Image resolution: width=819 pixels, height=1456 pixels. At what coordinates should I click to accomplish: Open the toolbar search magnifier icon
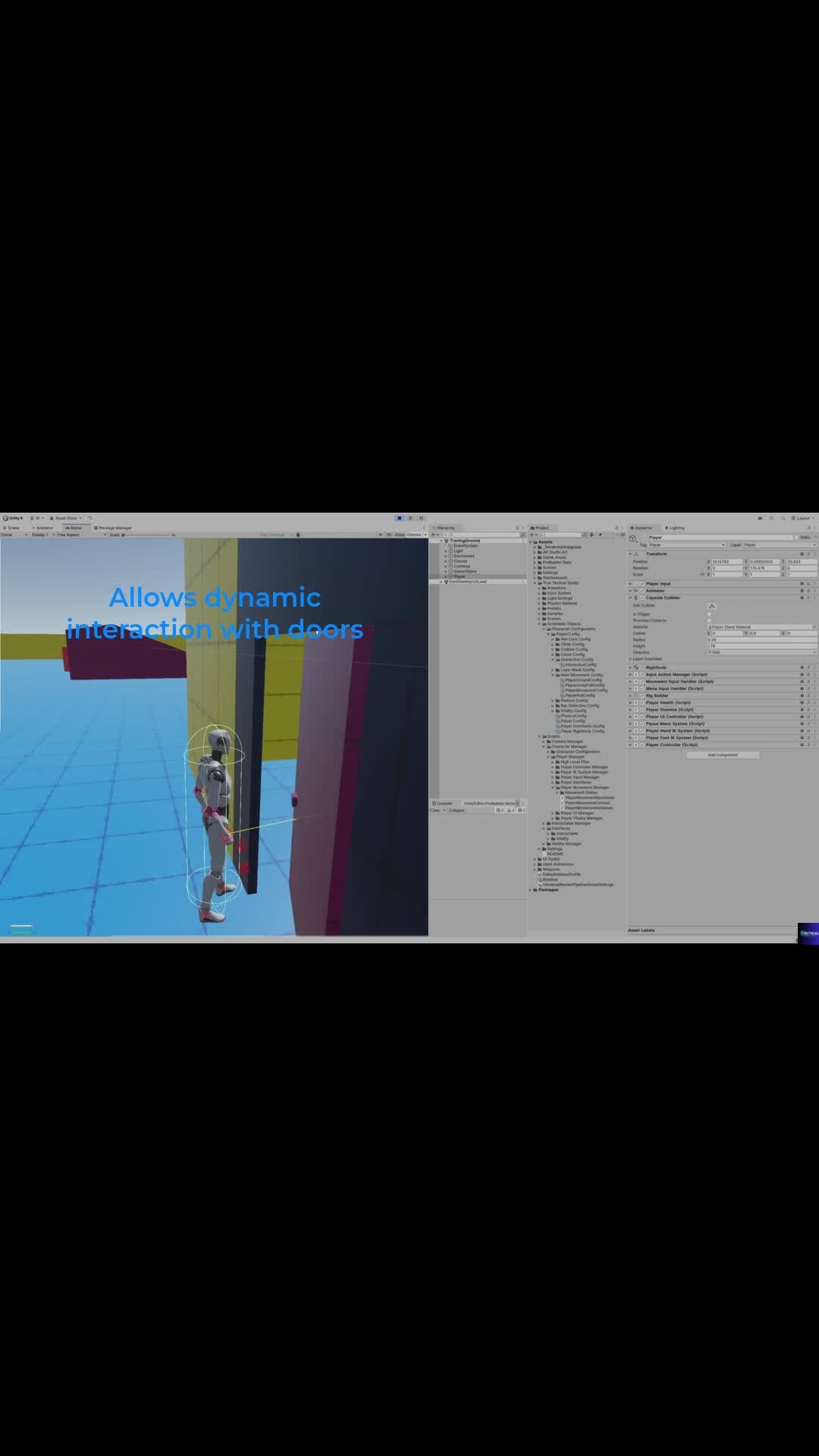783,518
